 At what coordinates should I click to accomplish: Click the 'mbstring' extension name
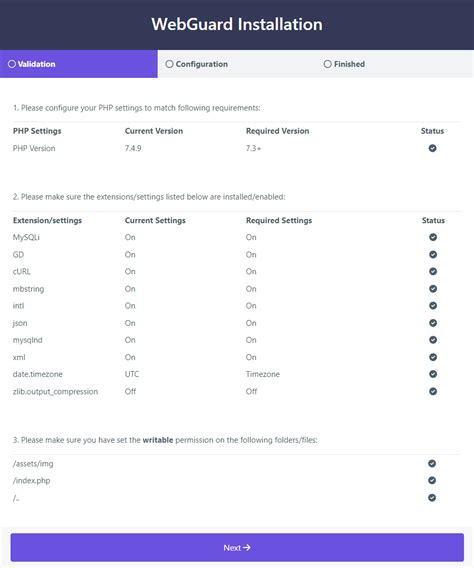point(28,289)
